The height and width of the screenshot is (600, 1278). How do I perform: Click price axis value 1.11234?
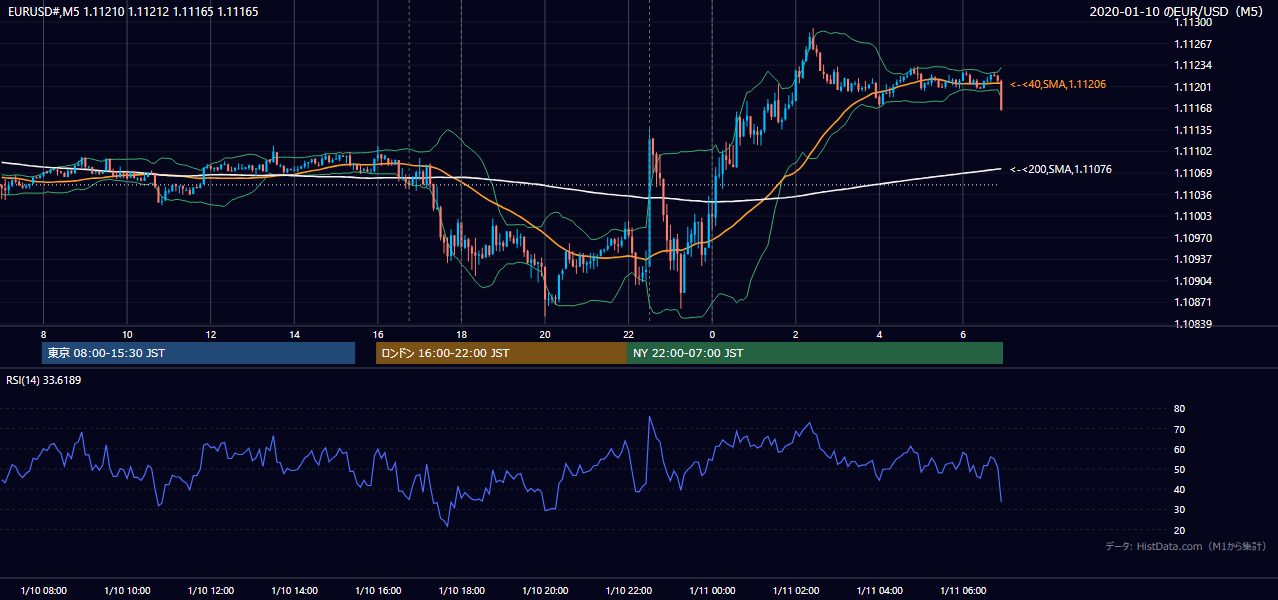click(1191, 66)
